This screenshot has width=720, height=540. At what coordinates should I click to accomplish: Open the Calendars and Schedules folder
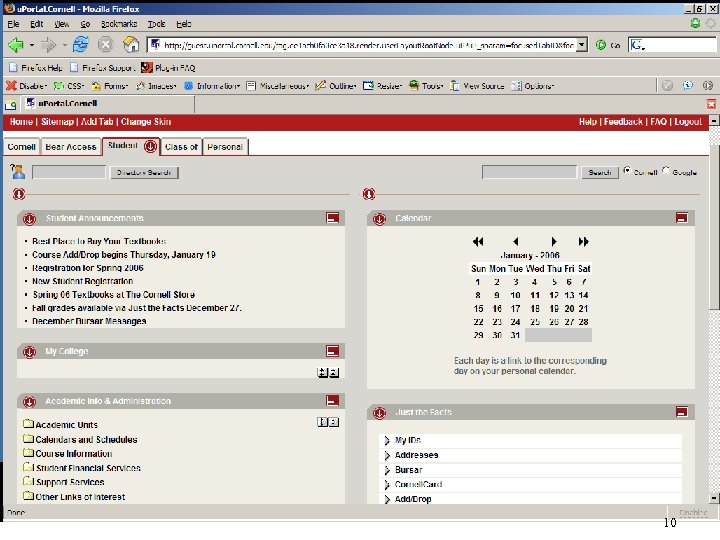tap(80, 439)
